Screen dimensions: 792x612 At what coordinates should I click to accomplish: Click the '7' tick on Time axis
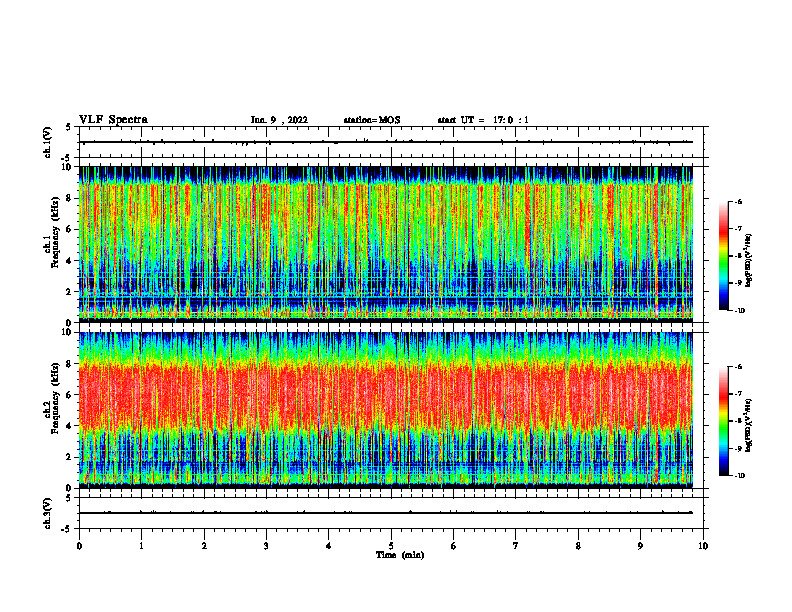coord(516,546)
